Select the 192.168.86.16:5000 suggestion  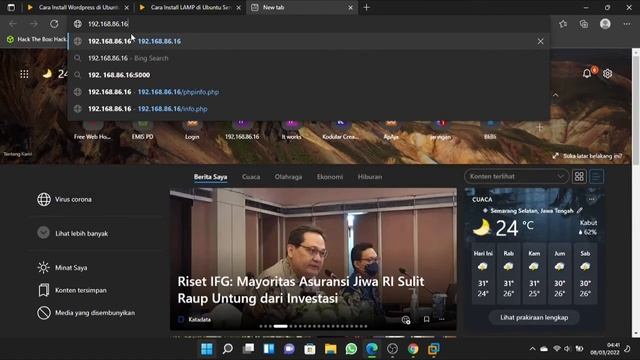[309, 75]
